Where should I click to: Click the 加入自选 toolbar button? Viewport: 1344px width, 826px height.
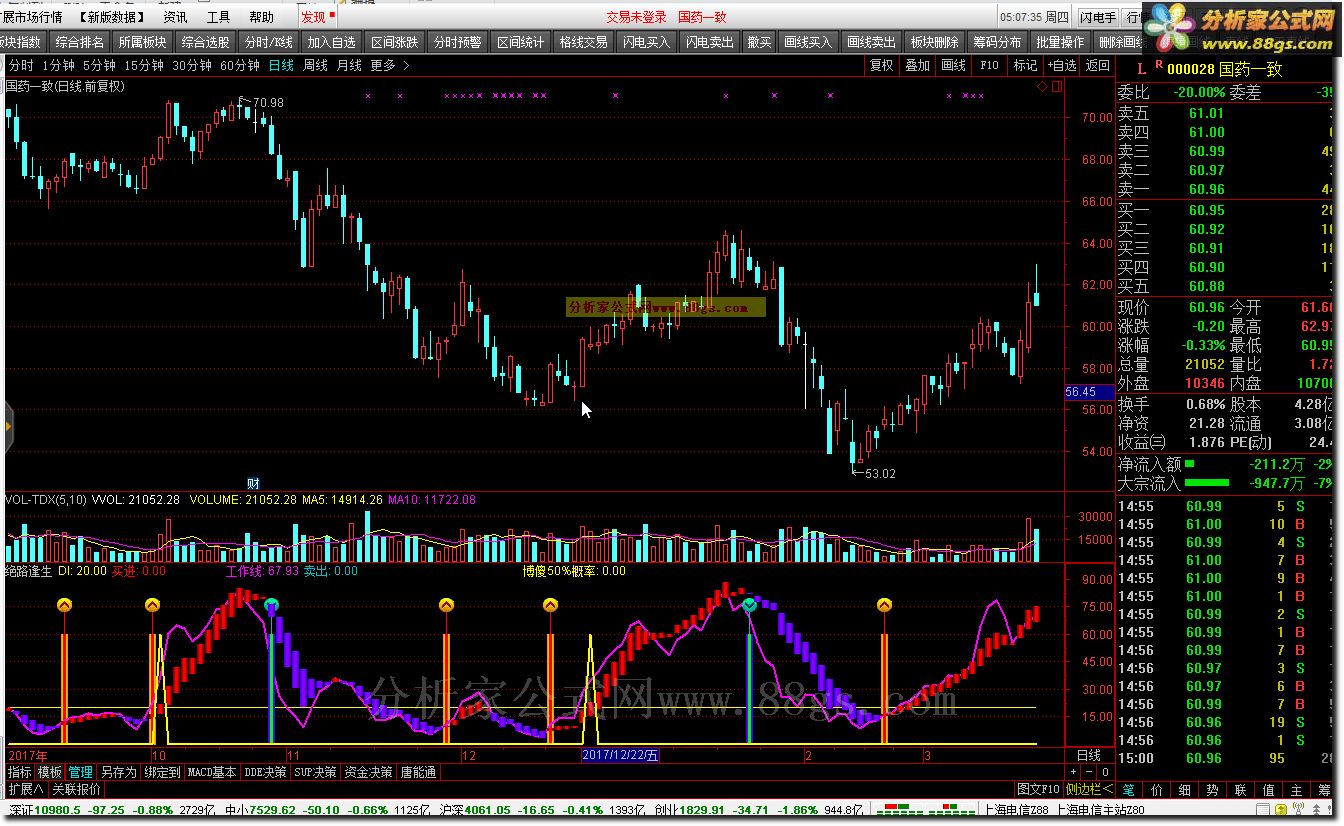332,42
